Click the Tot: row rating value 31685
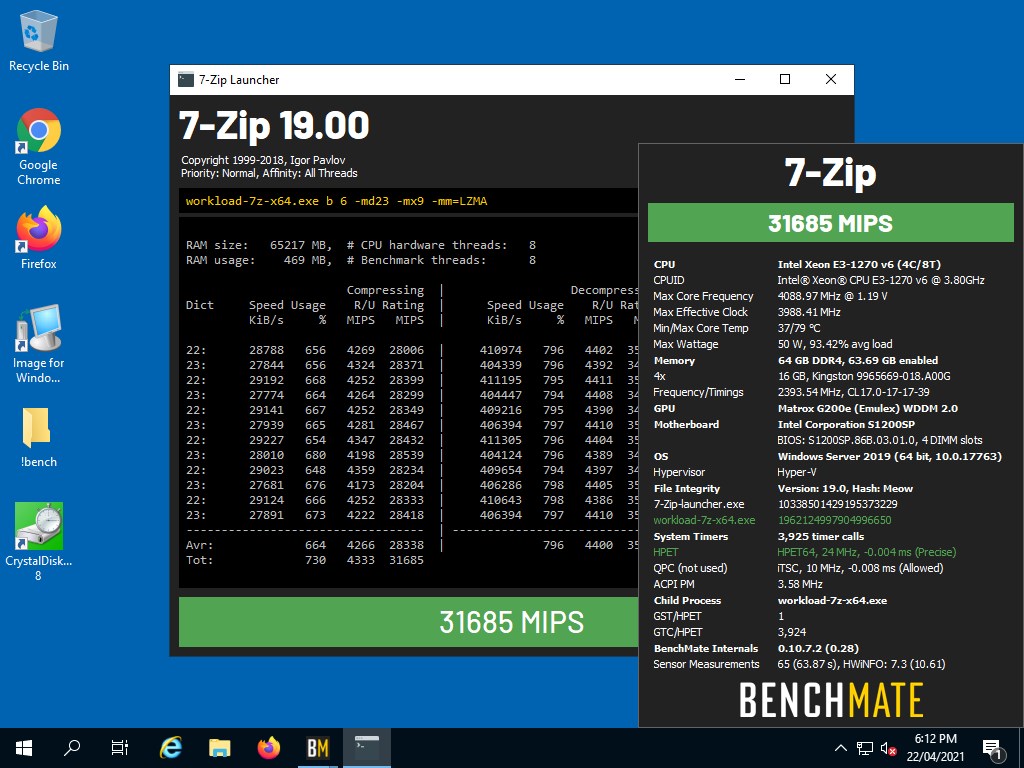This screenshot has height=768, width=1024. pyautogui.click(x=406, y=560)
